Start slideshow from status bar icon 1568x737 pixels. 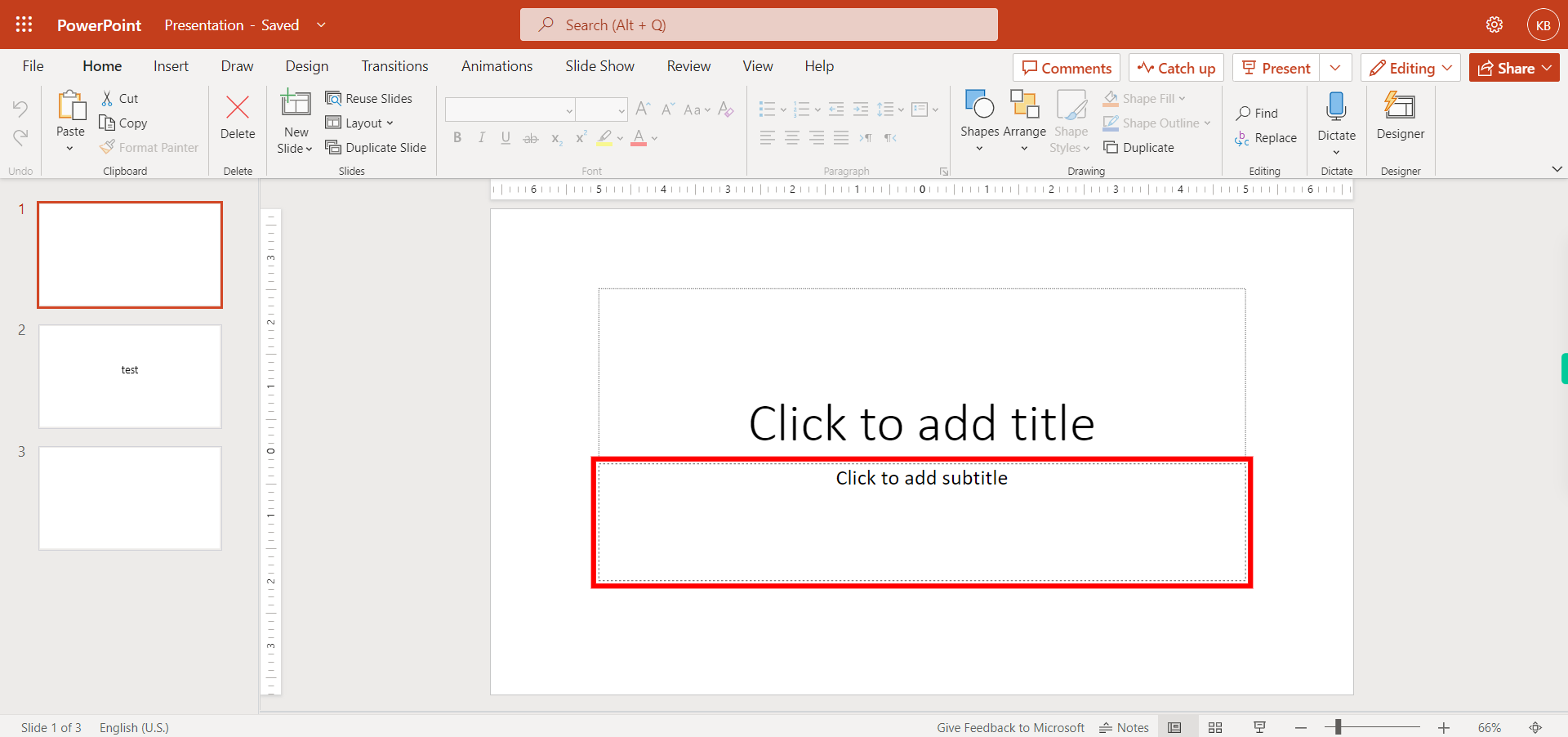click(1259, 727)
